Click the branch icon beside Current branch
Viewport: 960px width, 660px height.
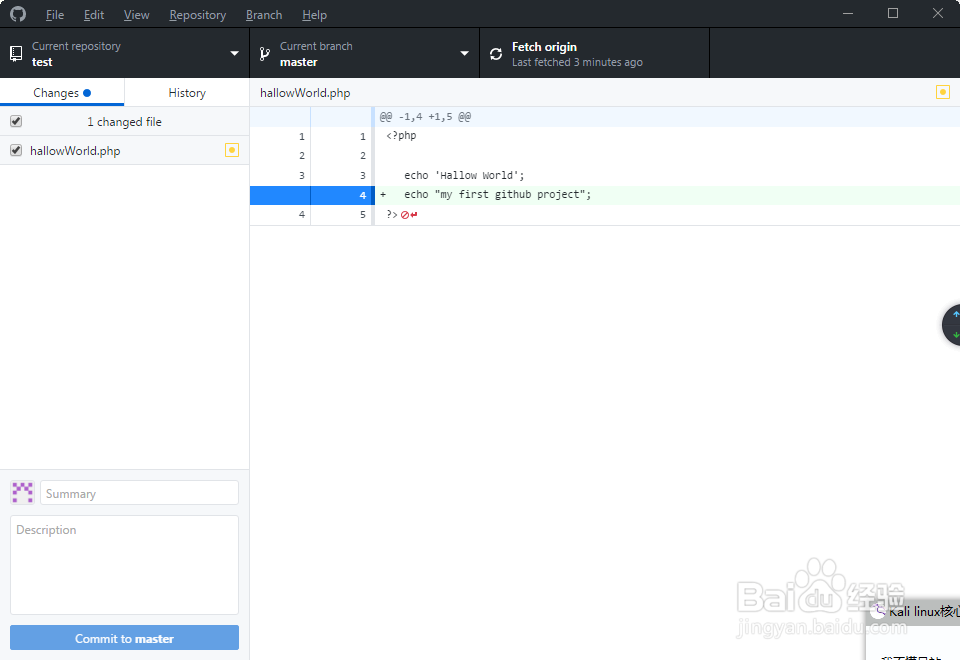[x=264, y=54]
